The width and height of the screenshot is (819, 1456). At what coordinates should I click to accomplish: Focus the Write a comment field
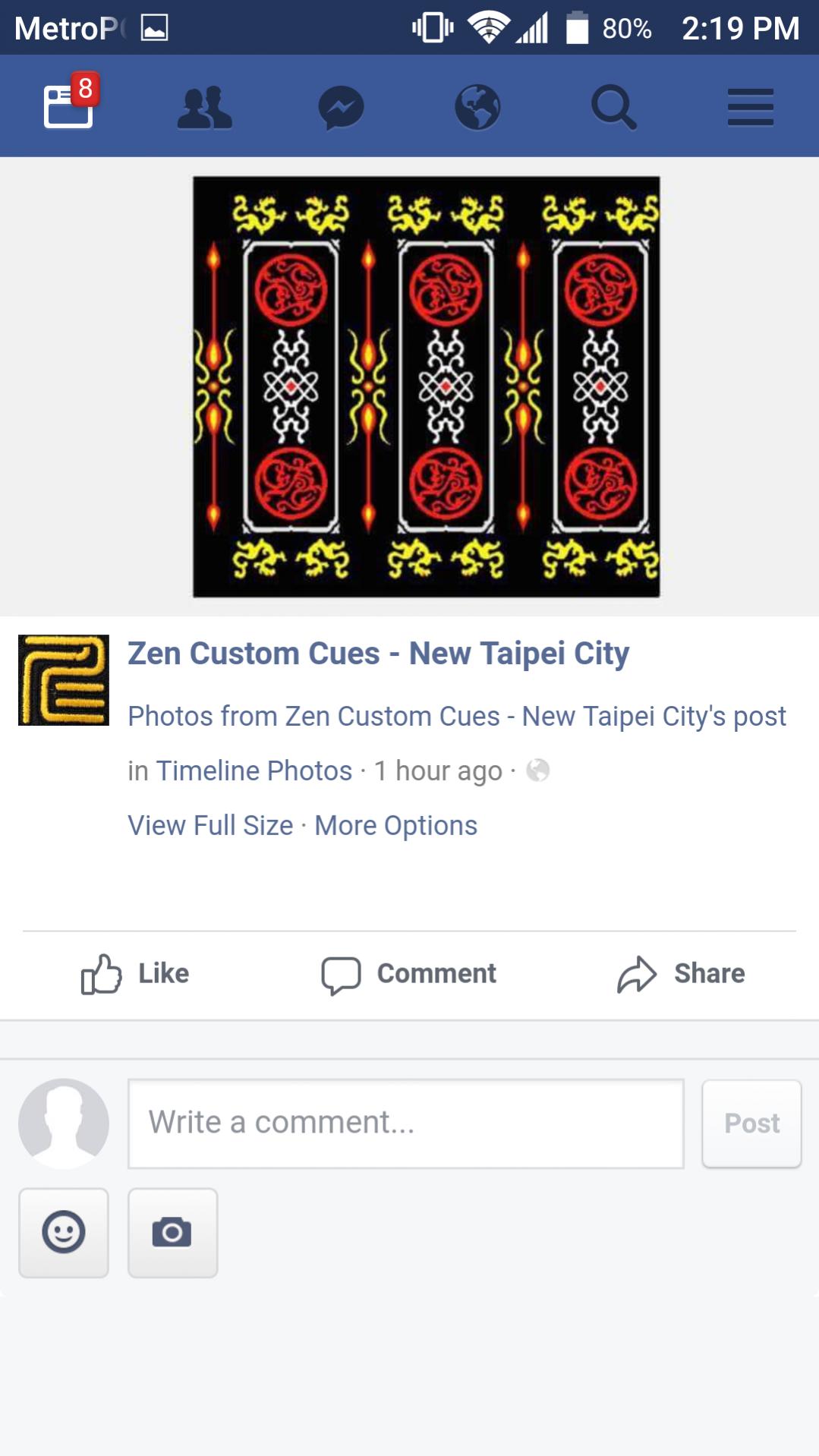pos(406,1124)
